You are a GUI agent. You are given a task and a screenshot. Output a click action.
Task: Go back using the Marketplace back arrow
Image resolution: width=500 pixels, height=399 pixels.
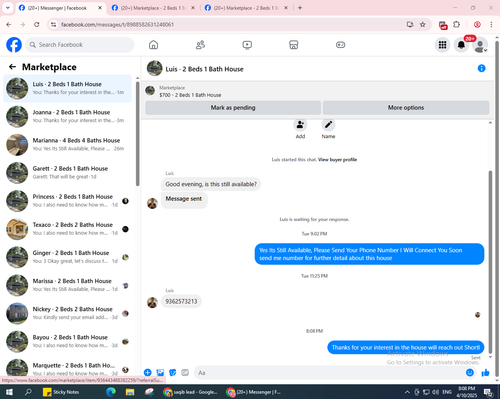pos(12,67)
